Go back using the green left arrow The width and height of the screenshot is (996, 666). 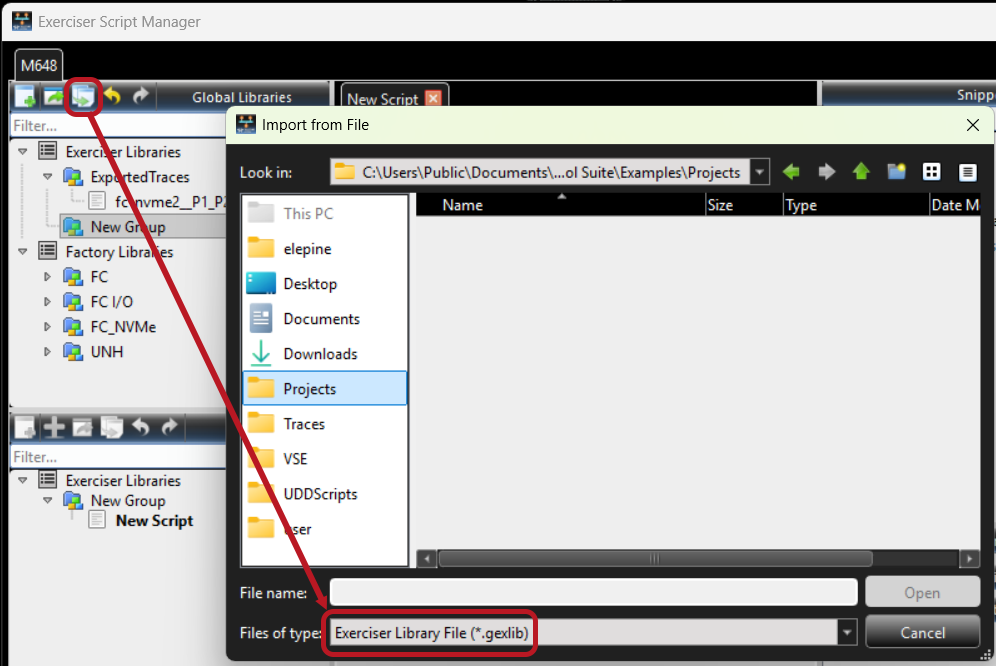791,172
